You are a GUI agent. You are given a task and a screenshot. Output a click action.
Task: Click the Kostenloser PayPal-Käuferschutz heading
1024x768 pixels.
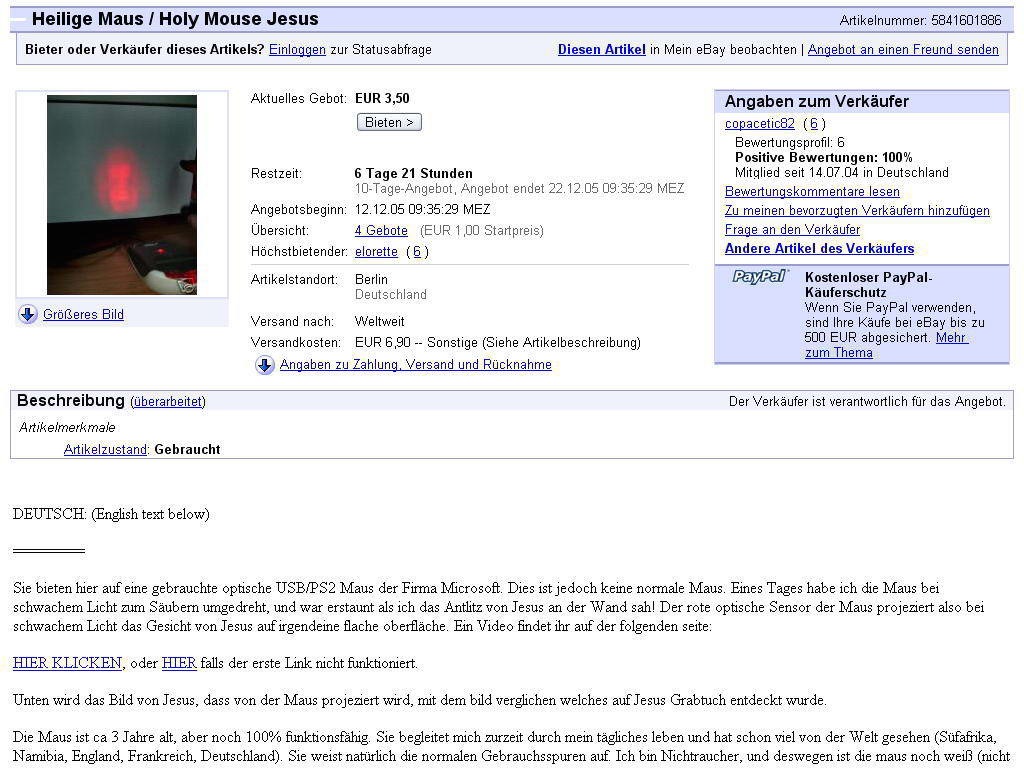pyautogui.click(x=869, y=285)
